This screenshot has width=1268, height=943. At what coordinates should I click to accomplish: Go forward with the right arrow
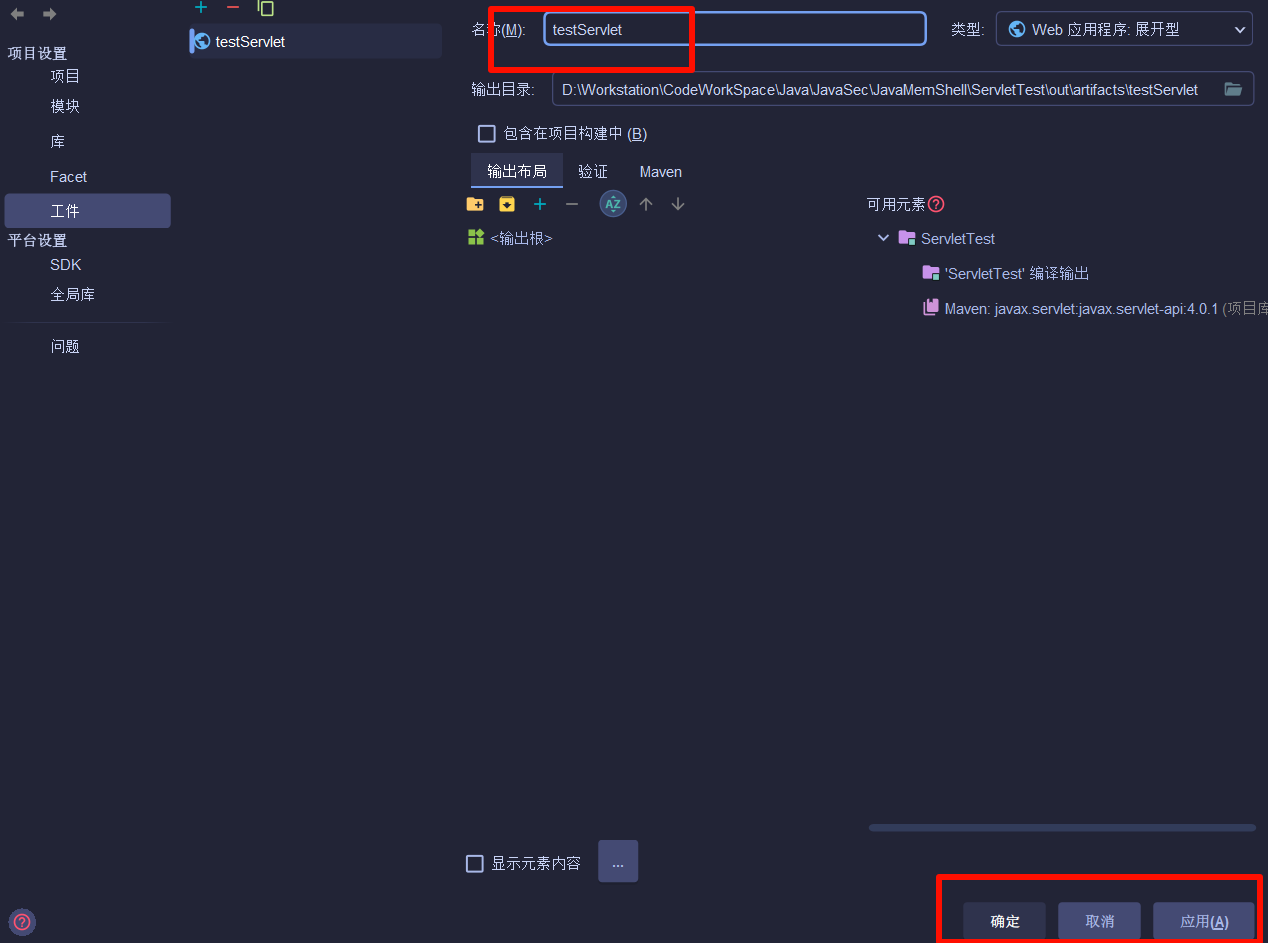click(x=49, y=14)
